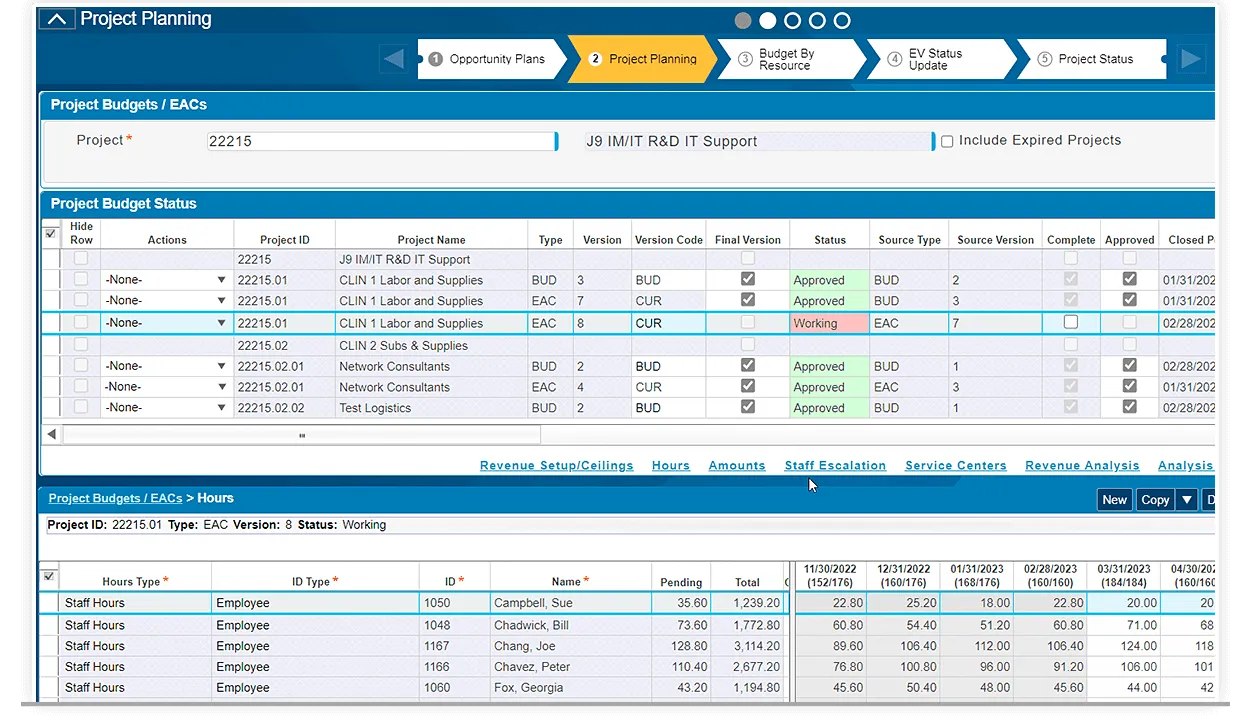This screenshot has width=1251, height=726.
Task: Click select-all icon in Project Budget Status header
Action: 51,234
